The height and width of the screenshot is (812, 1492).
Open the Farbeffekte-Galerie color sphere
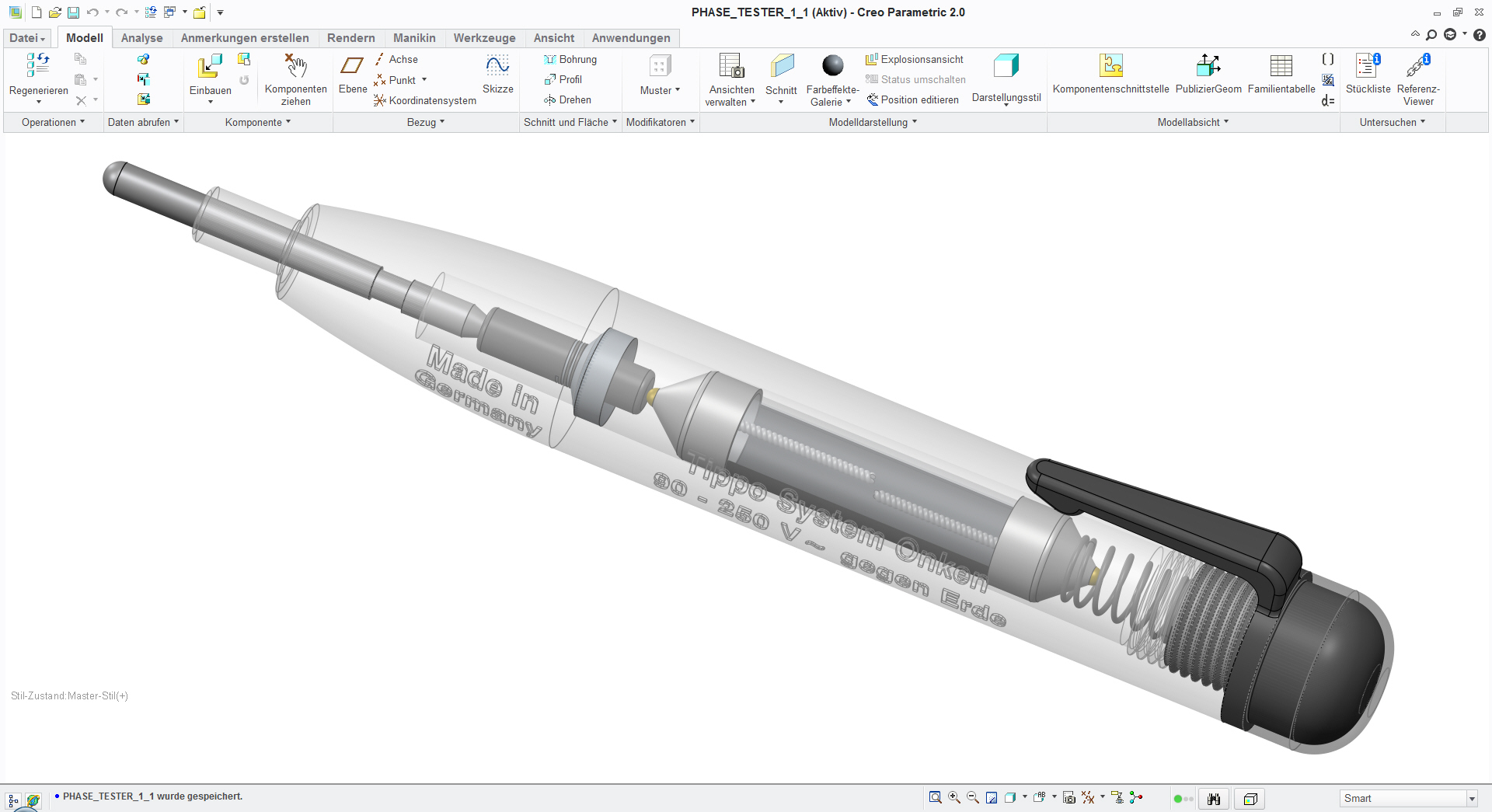832,66
